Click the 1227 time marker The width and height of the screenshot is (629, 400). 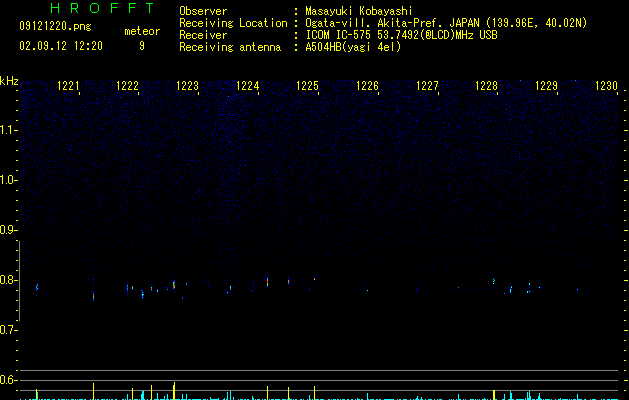point(427,86)
